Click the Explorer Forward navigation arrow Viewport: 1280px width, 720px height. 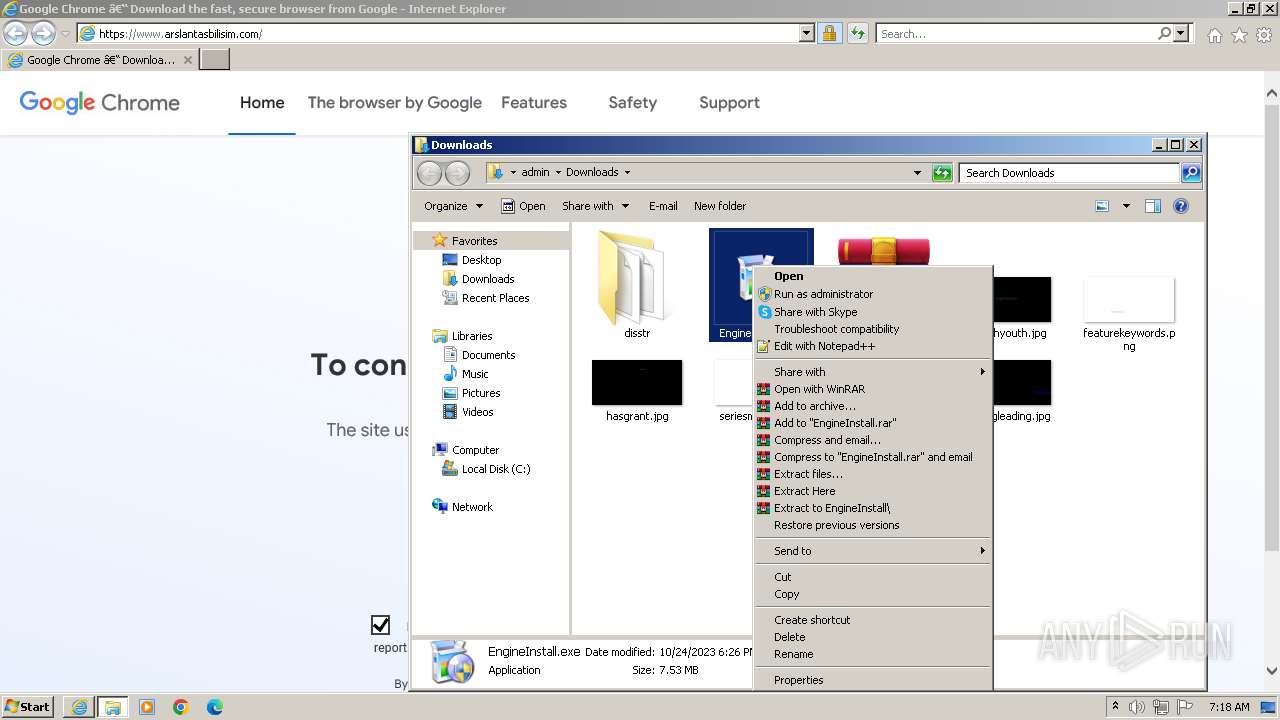pos(457,173)
